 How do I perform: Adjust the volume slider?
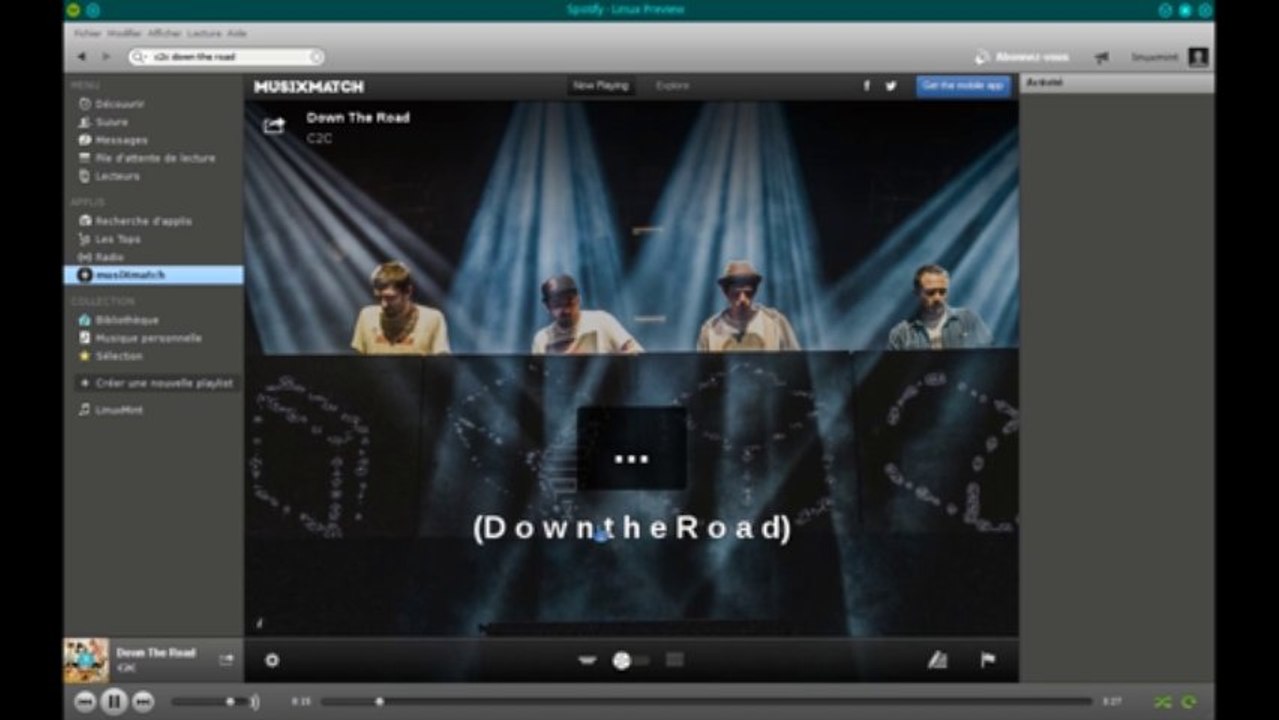click(207, 702)
